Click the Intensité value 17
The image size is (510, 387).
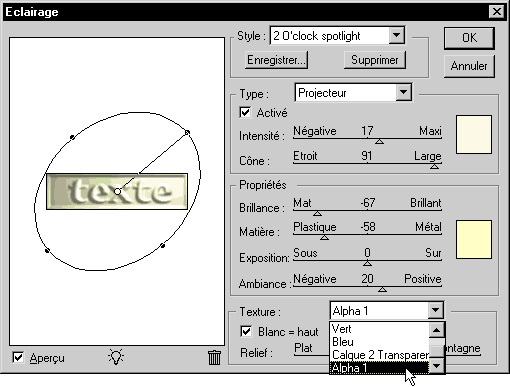[x=367, y=131]
